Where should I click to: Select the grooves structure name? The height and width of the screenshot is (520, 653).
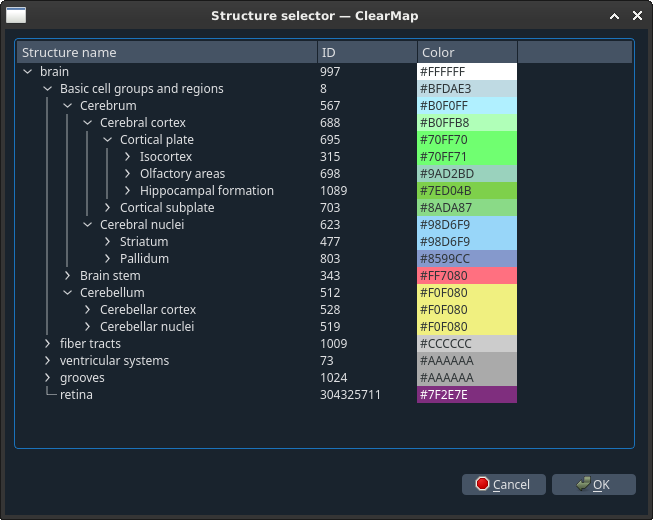click(82, 378)
